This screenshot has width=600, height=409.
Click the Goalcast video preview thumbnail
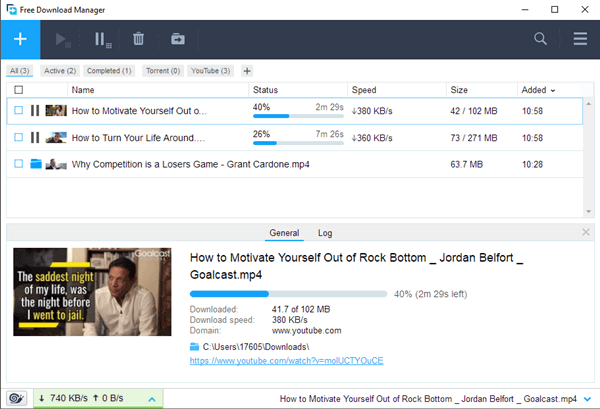point(92,292)
